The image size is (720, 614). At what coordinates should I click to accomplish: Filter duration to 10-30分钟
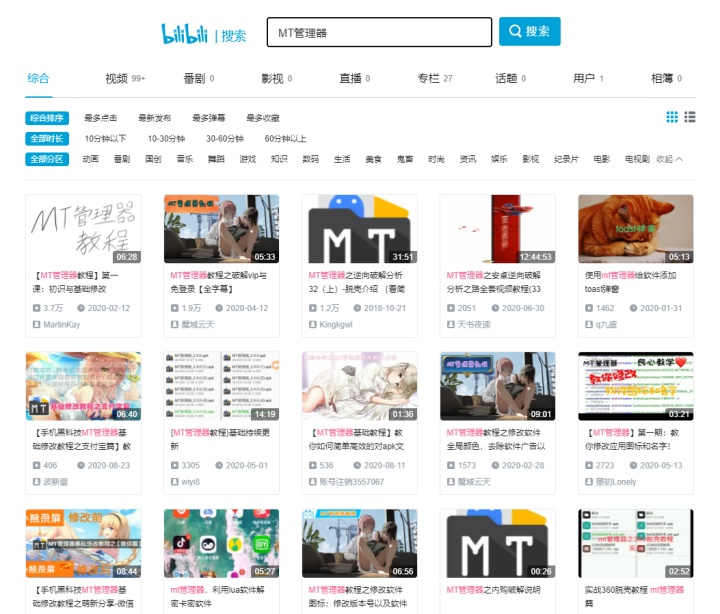pyautogui.click(x=166, y=139)
